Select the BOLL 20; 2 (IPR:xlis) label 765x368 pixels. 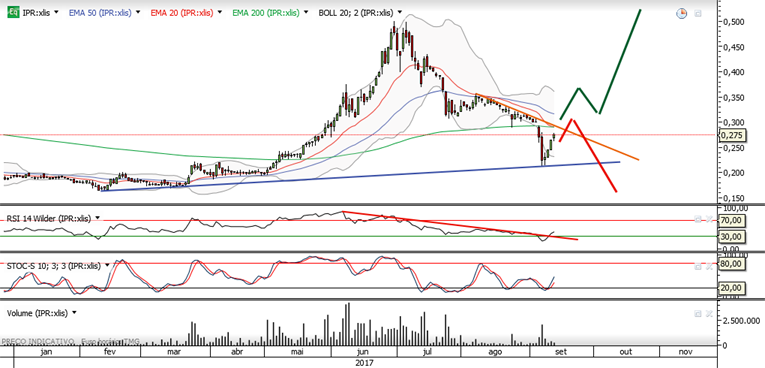coord(355,13)
